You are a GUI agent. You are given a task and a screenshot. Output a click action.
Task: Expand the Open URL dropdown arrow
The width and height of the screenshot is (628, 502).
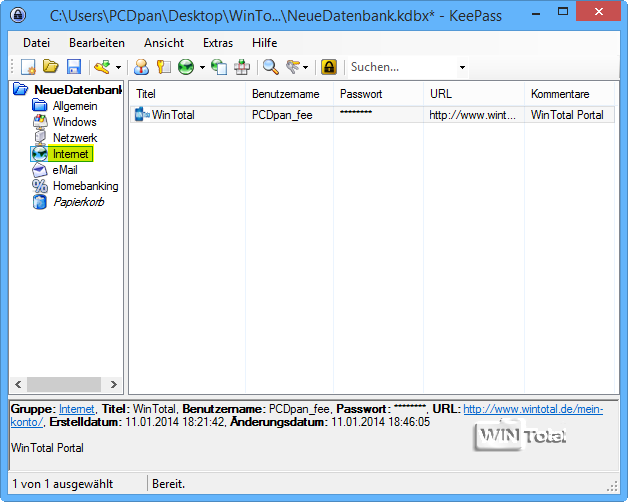pyautogui.click(x=202, y=67)
